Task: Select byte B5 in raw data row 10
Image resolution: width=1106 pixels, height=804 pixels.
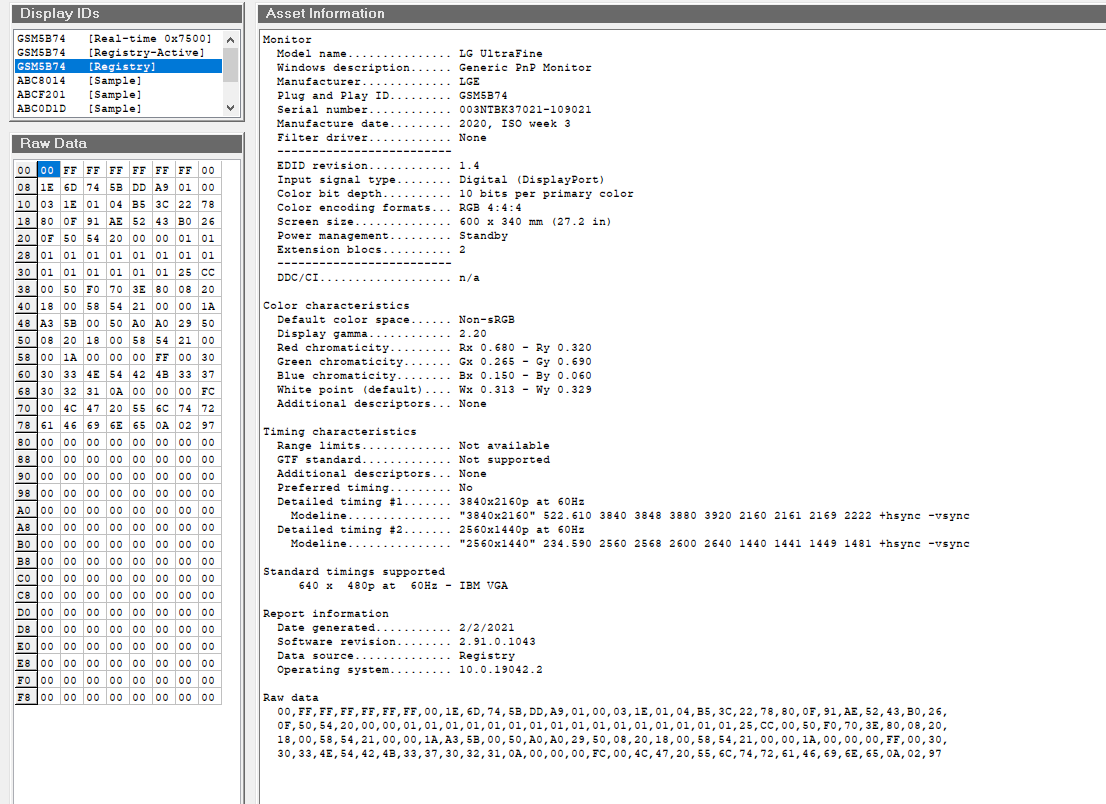Action: click(139, 205)
